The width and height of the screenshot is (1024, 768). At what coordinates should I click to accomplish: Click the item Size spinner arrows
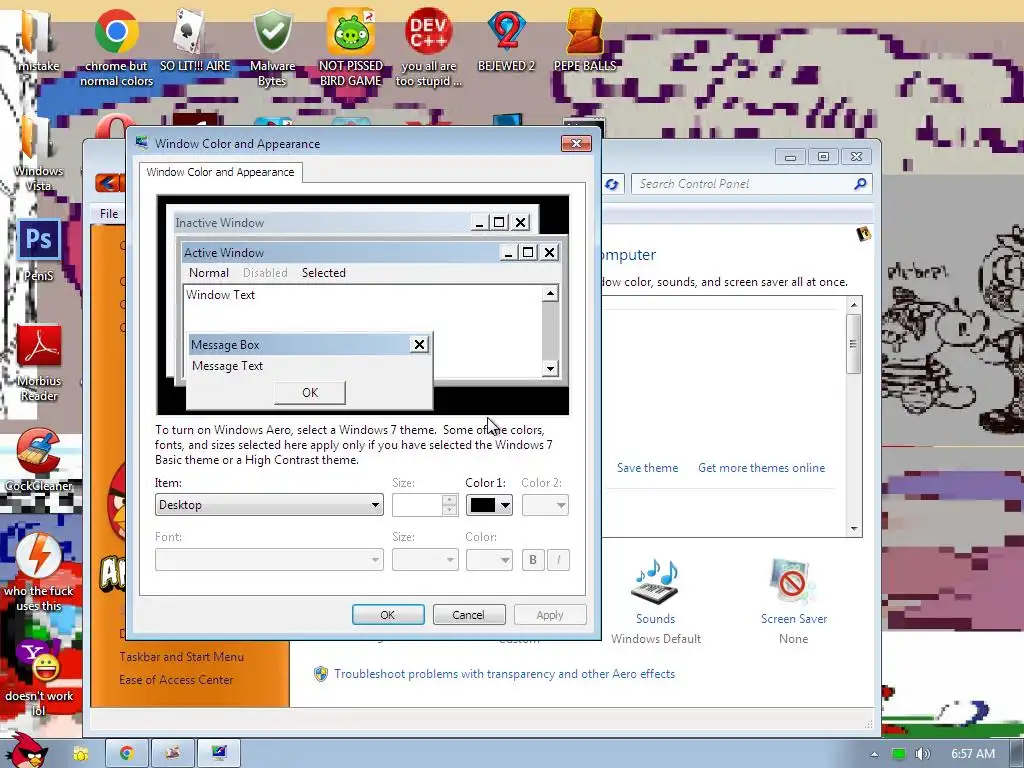(x=449, y=505)
